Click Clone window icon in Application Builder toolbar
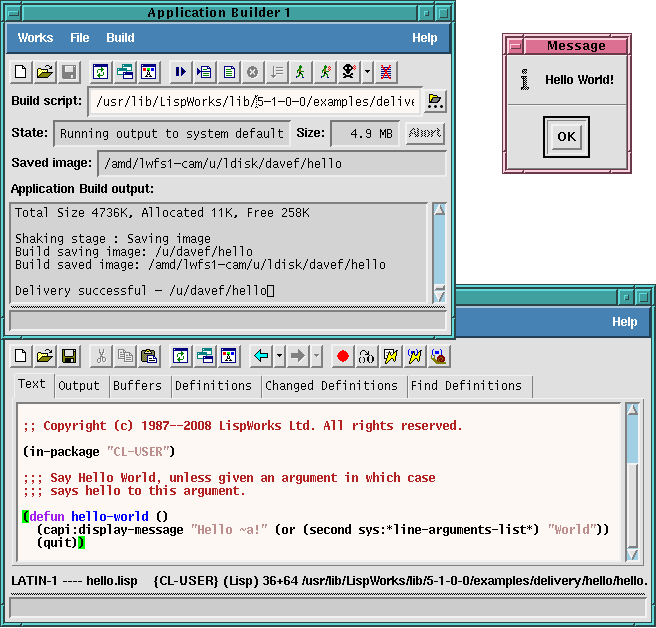Screen dimensions: 656x628 125,72
